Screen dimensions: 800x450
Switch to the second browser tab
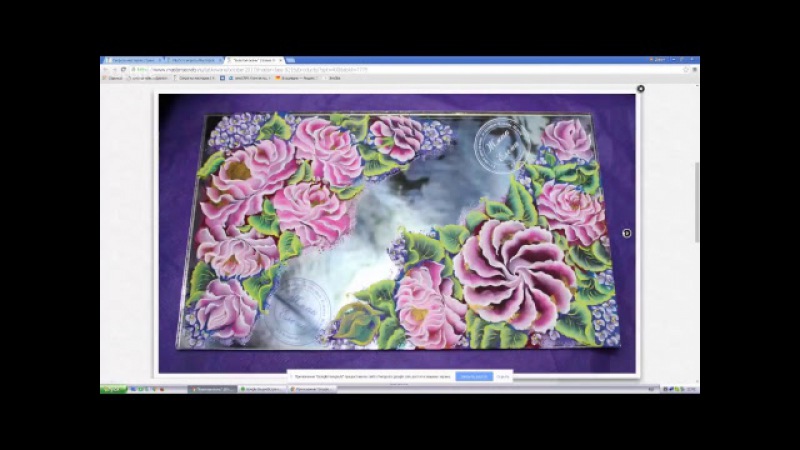[x=196, y=60]
